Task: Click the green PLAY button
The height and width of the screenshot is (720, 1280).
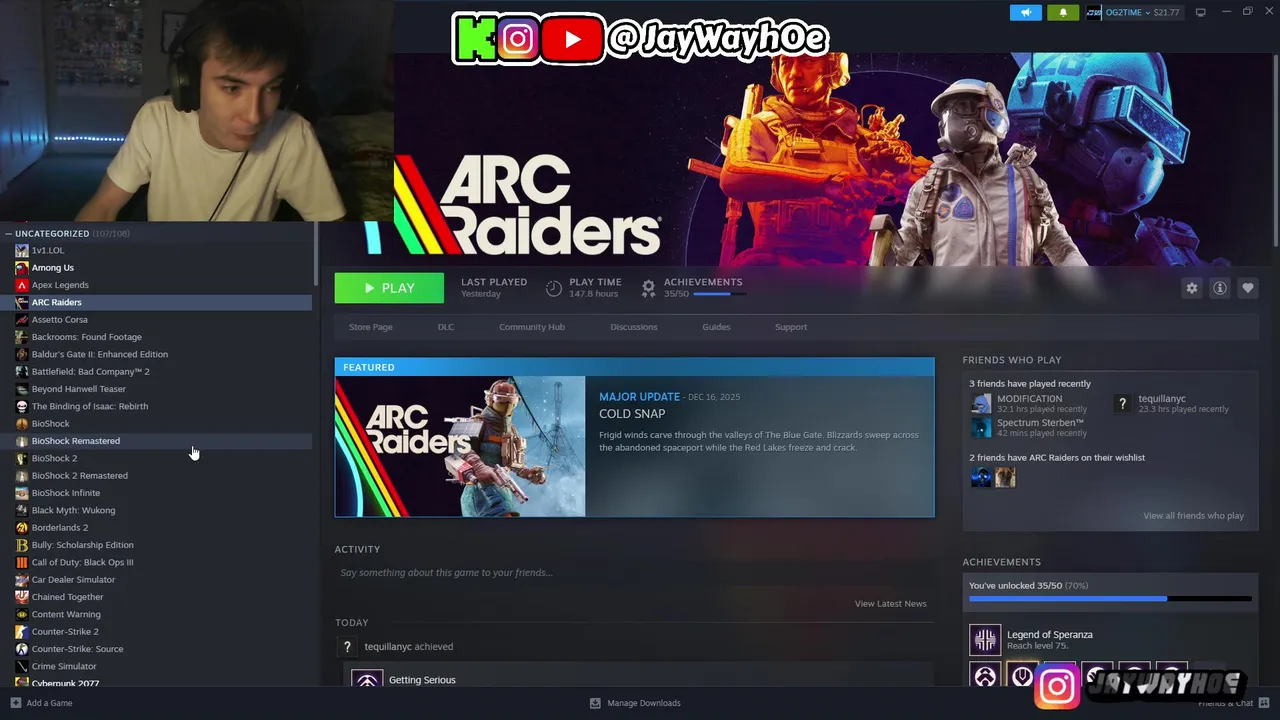Action: (389, 288)
